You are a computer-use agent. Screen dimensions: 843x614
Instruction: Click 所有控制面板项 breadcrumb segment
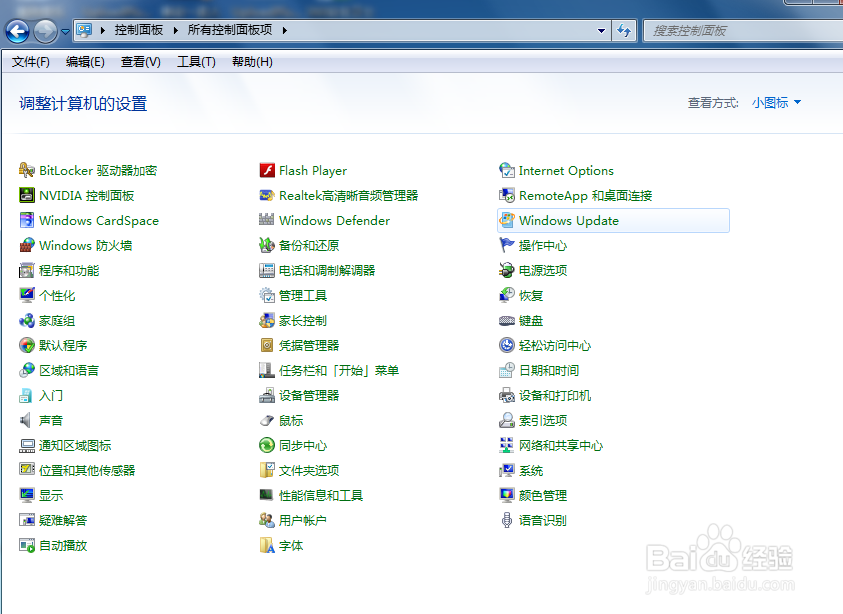pyautogui.click(x=230, y=30)
